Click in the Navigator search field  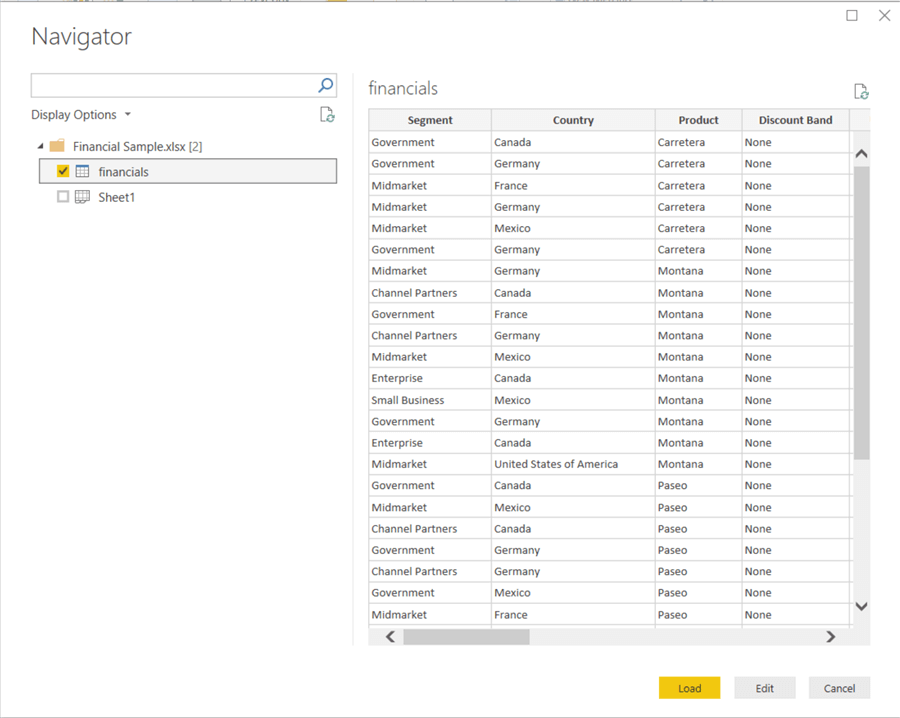click(173, 86)
